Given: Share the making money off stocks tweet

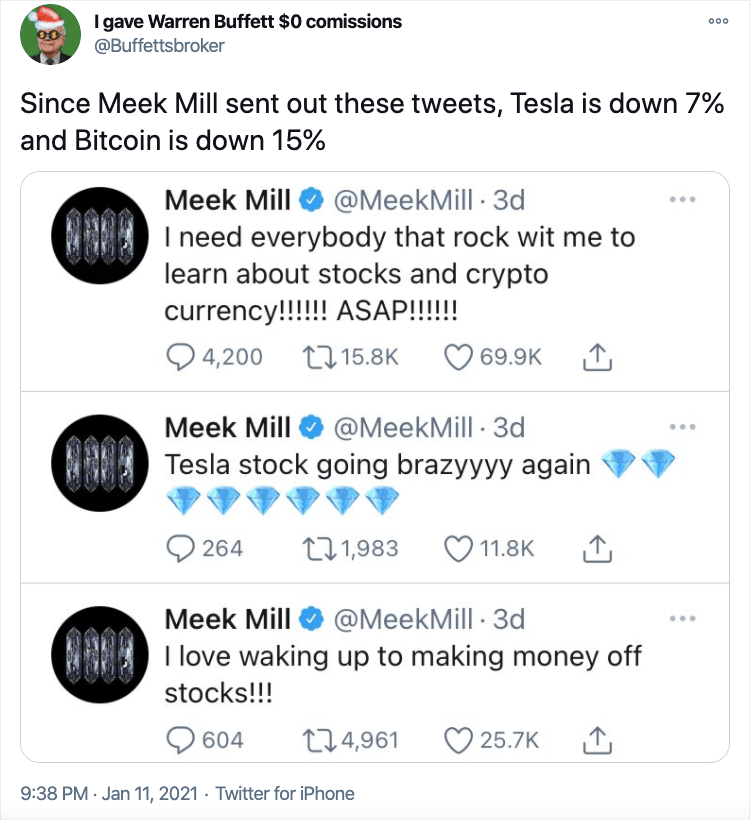Looking at the screenshot, I should point(597,739).
